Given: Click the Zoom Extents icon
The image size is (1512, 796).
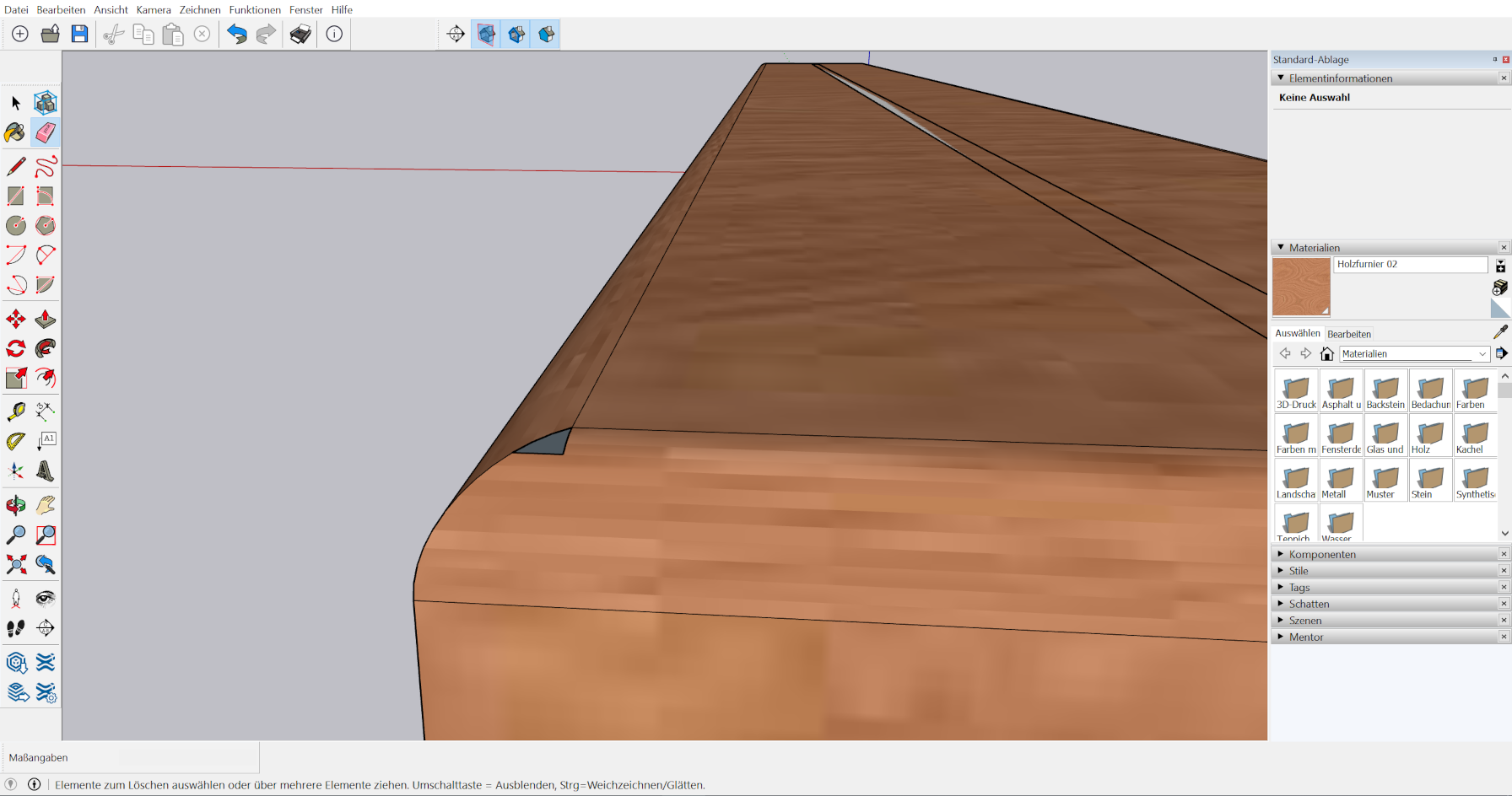Looking at the screenshot, I should pyautogui.click(x=15, y=564).
